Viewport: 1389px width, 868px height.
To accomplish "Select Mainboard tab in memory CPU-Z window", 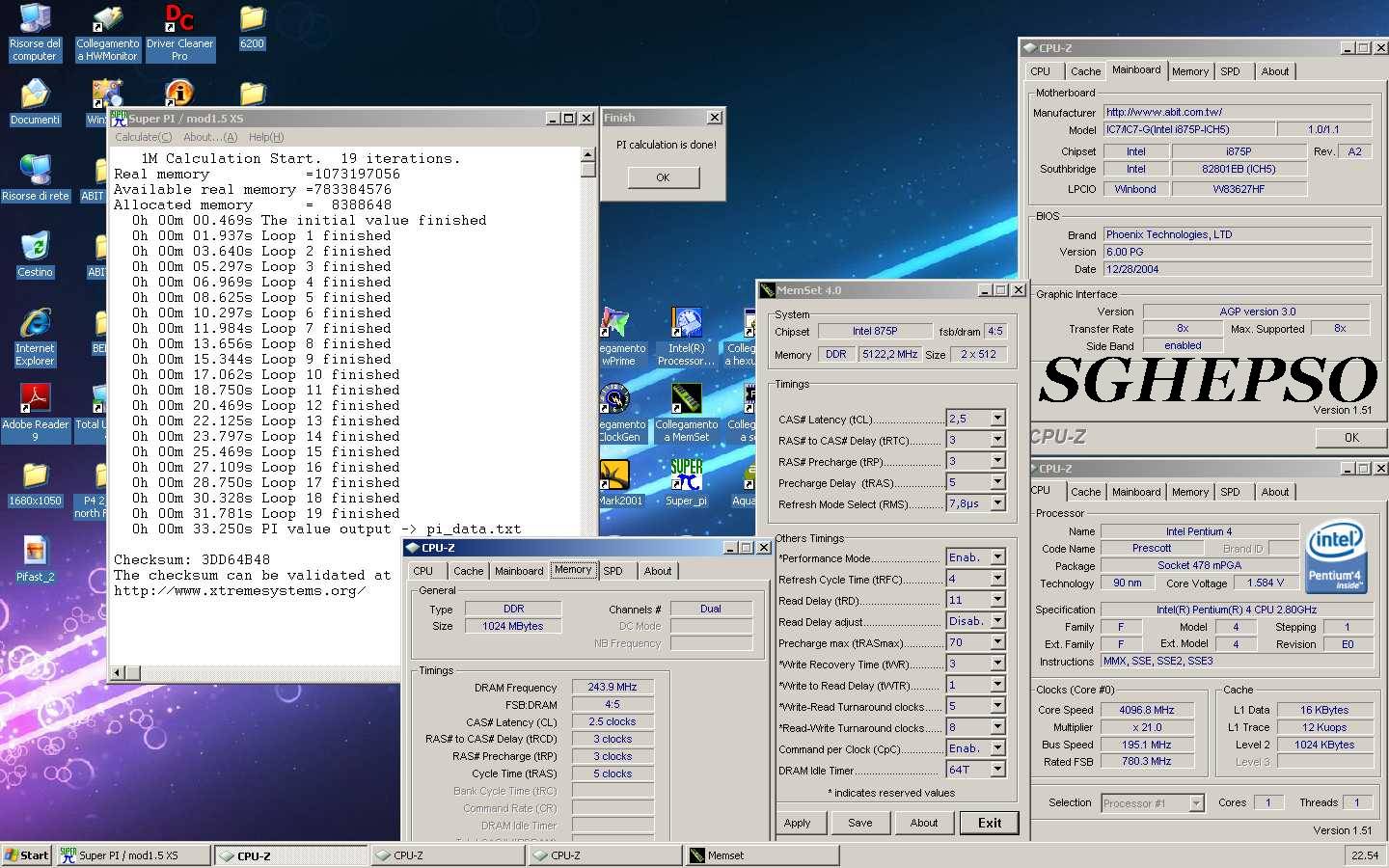I will point(519,571).
